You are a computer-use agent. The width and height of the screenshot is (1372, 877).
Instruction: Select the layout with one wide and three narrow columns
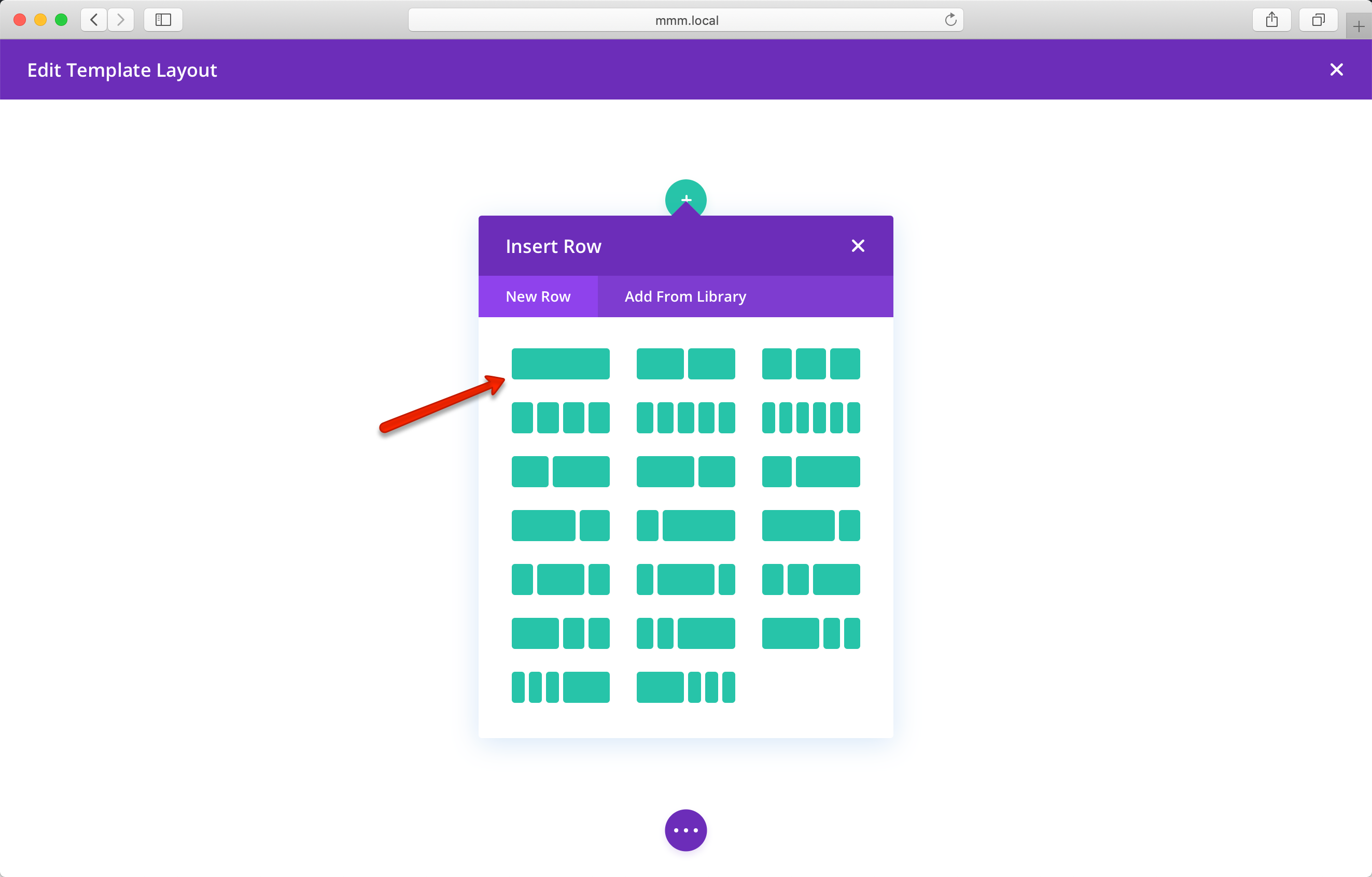point(685,687)
